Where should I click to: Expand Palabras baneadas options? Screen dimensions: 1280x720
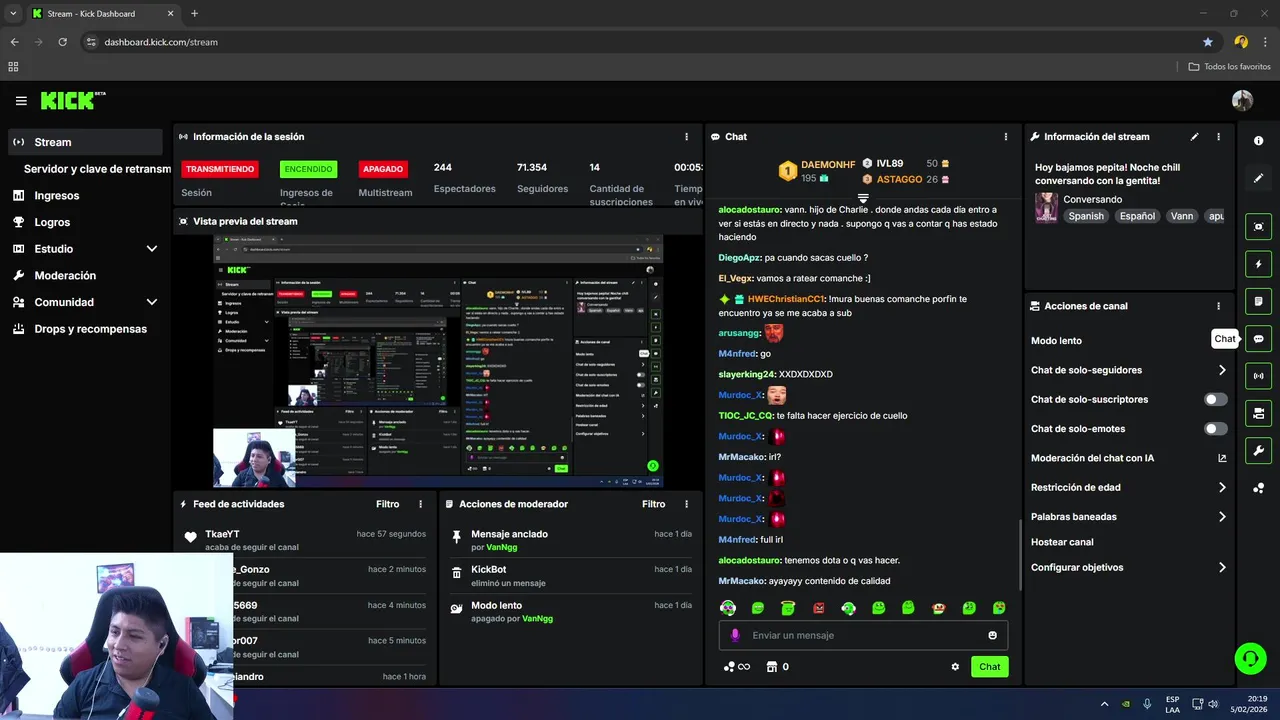[1222, 517]
